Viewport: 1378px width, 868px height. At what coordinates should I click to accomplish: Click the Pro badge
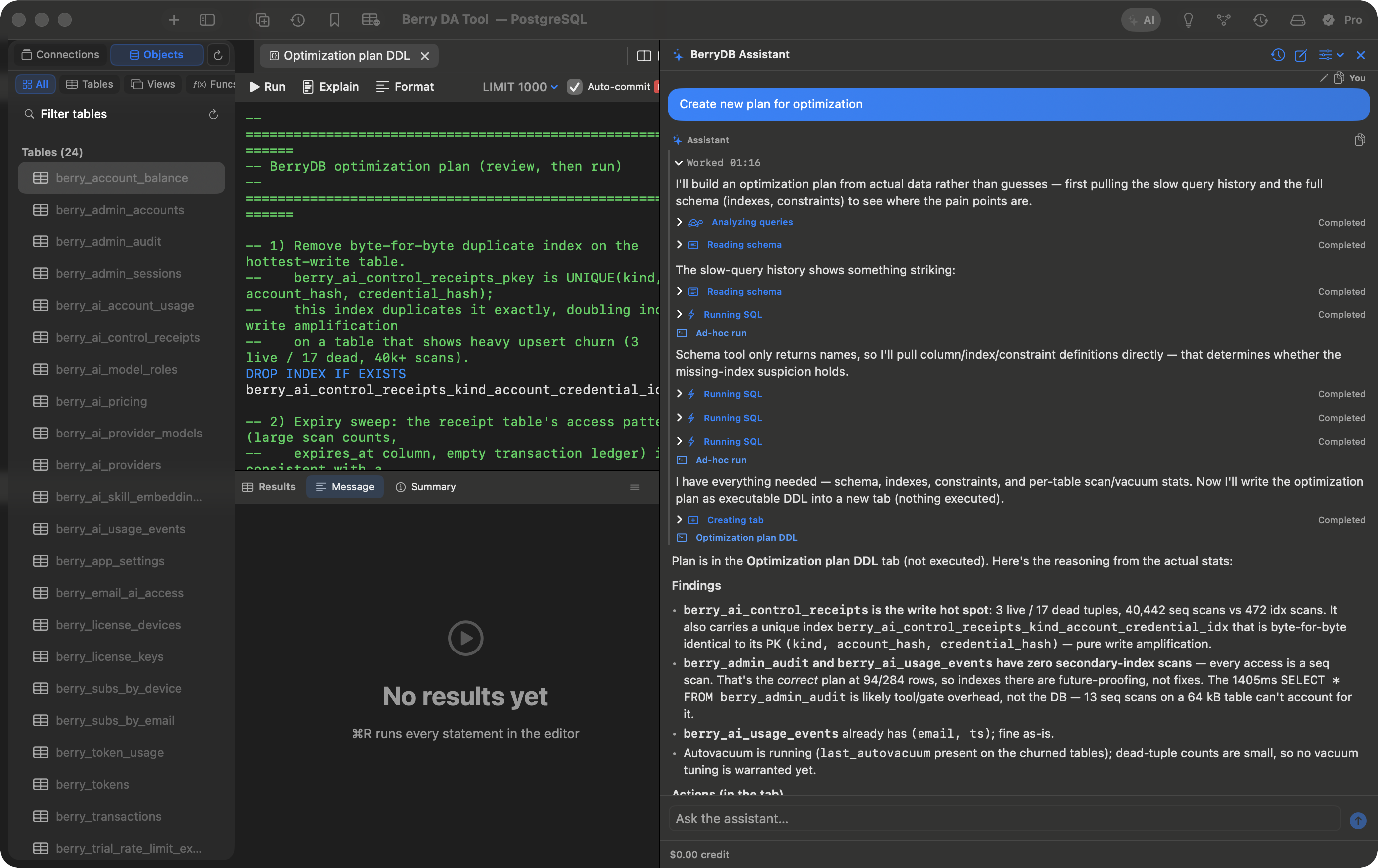point(1343,20)
